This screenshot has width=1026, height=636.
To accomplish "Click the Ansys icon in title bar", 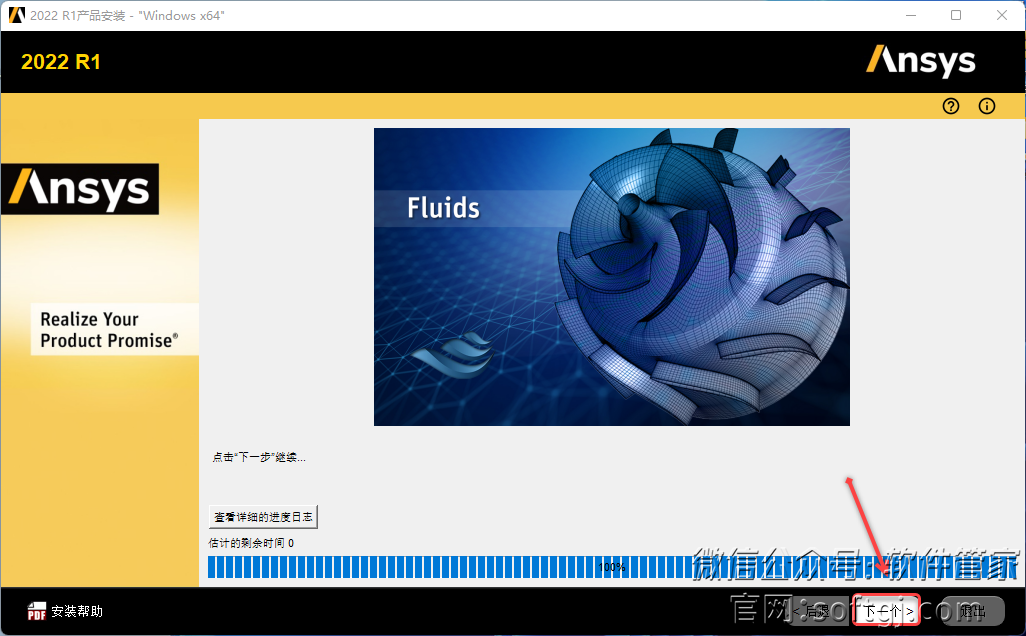I will pyautogui.click(x=16, y=16).
